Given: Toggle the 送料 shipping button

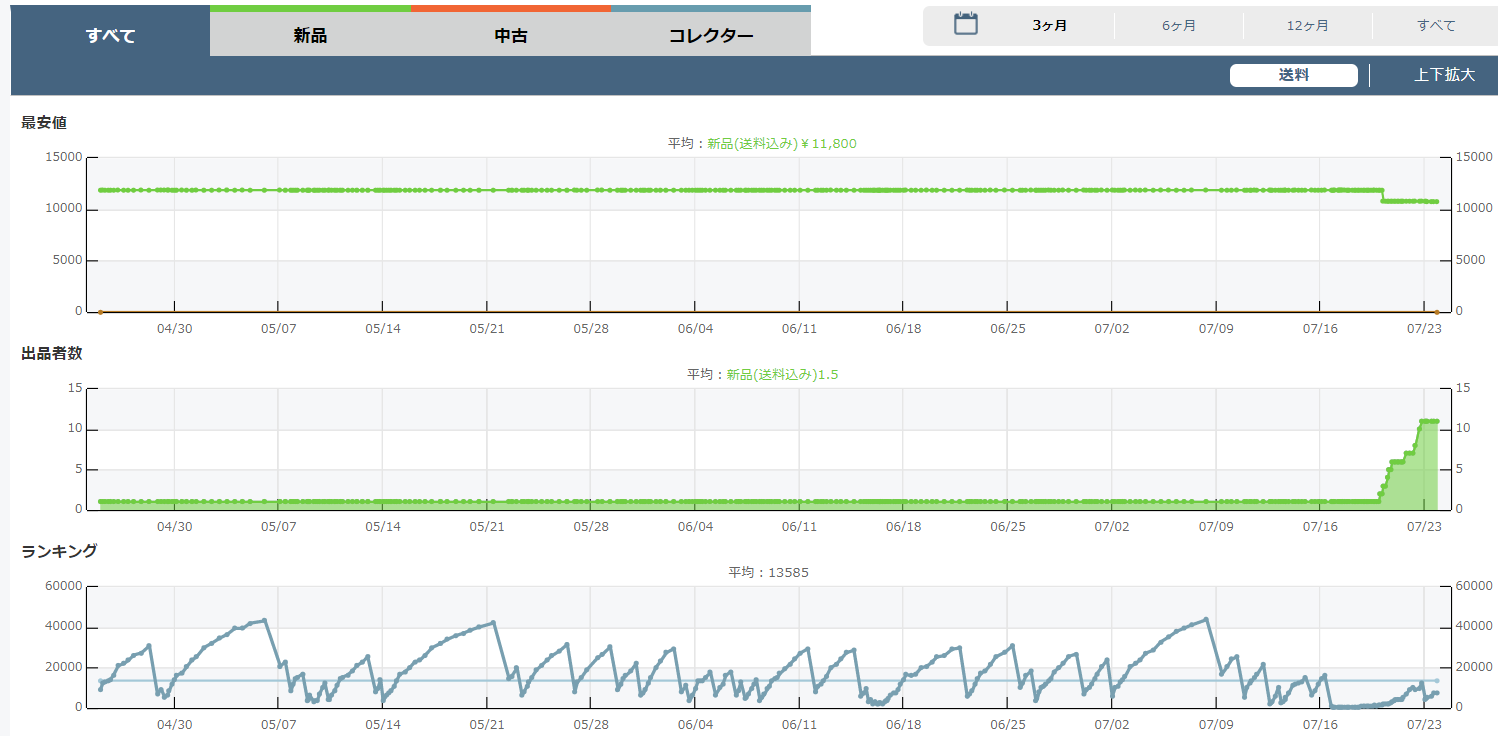Looking at the screenshot, I should click(x=1293, y=75).
